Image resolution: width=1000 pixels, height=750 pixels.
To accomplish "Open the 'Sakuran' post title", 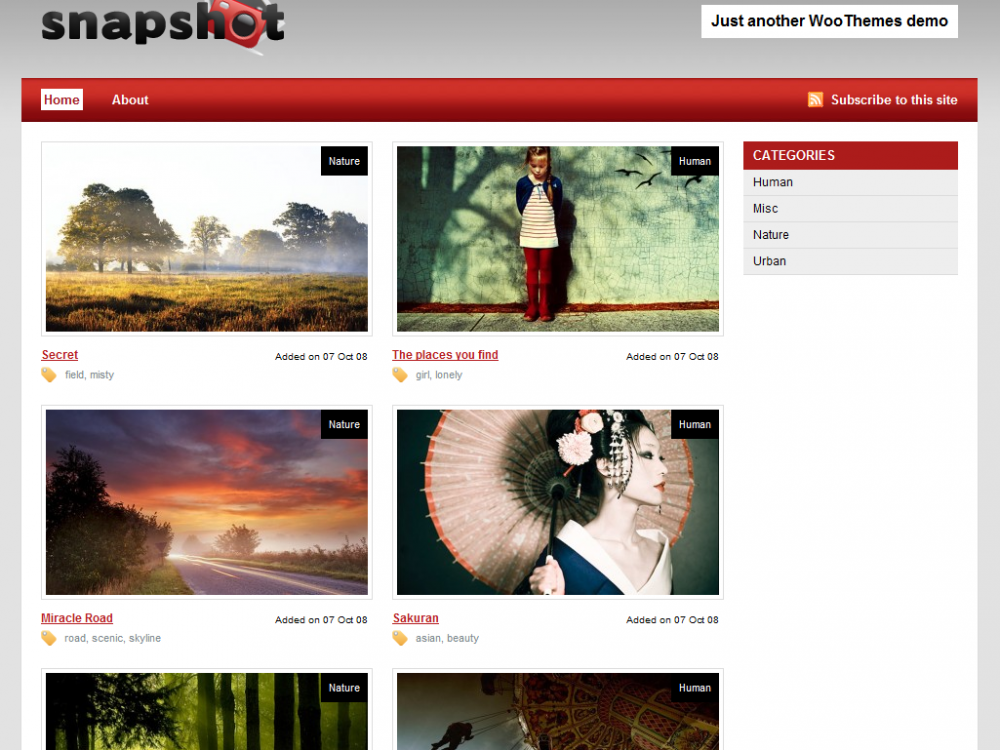I will click(416, 618).
